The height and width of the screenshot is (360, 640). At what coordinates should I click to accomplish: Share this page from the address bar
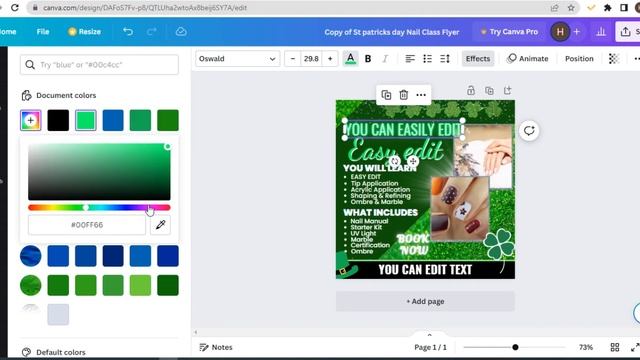[554, 8]
